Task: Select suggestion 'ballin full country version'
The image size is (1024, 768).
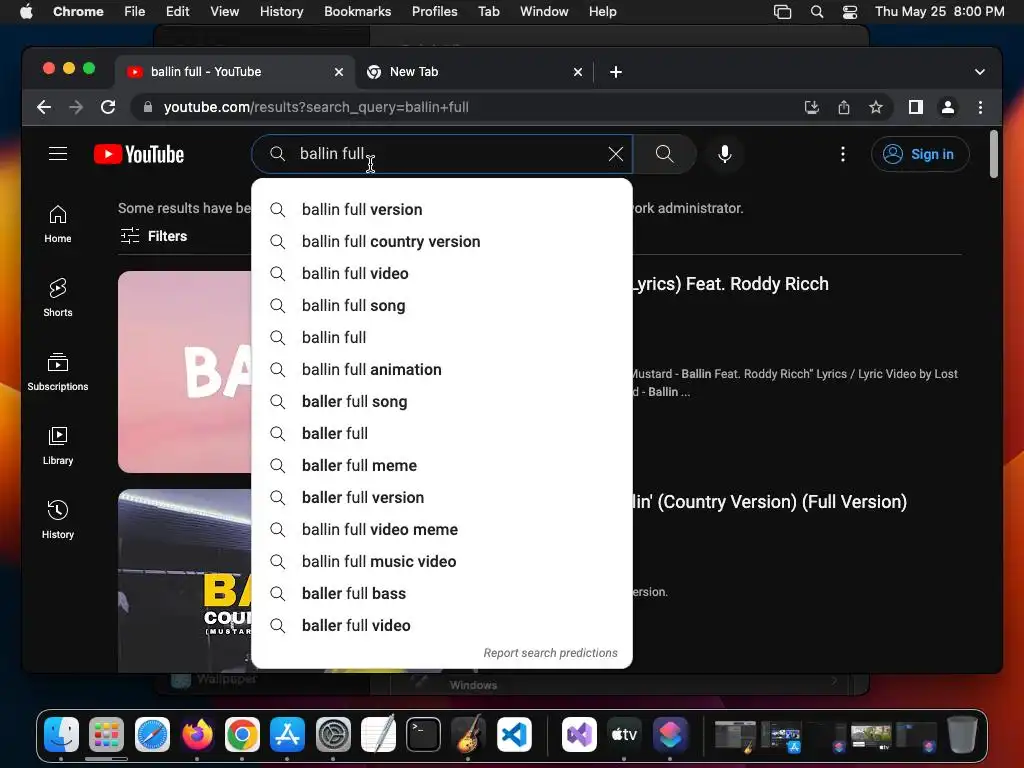Action: click(x=441, y=242)
